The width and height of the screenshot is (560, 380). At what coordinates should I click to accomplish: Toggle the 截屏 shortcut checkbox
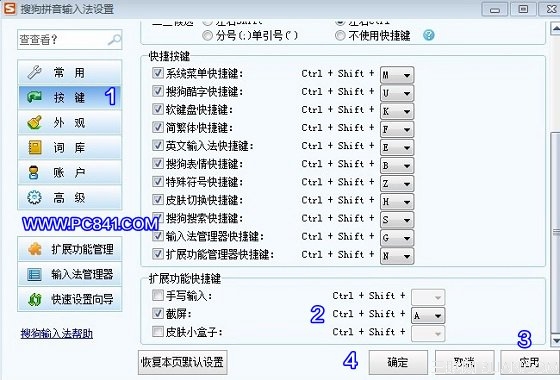coord(158,313)
